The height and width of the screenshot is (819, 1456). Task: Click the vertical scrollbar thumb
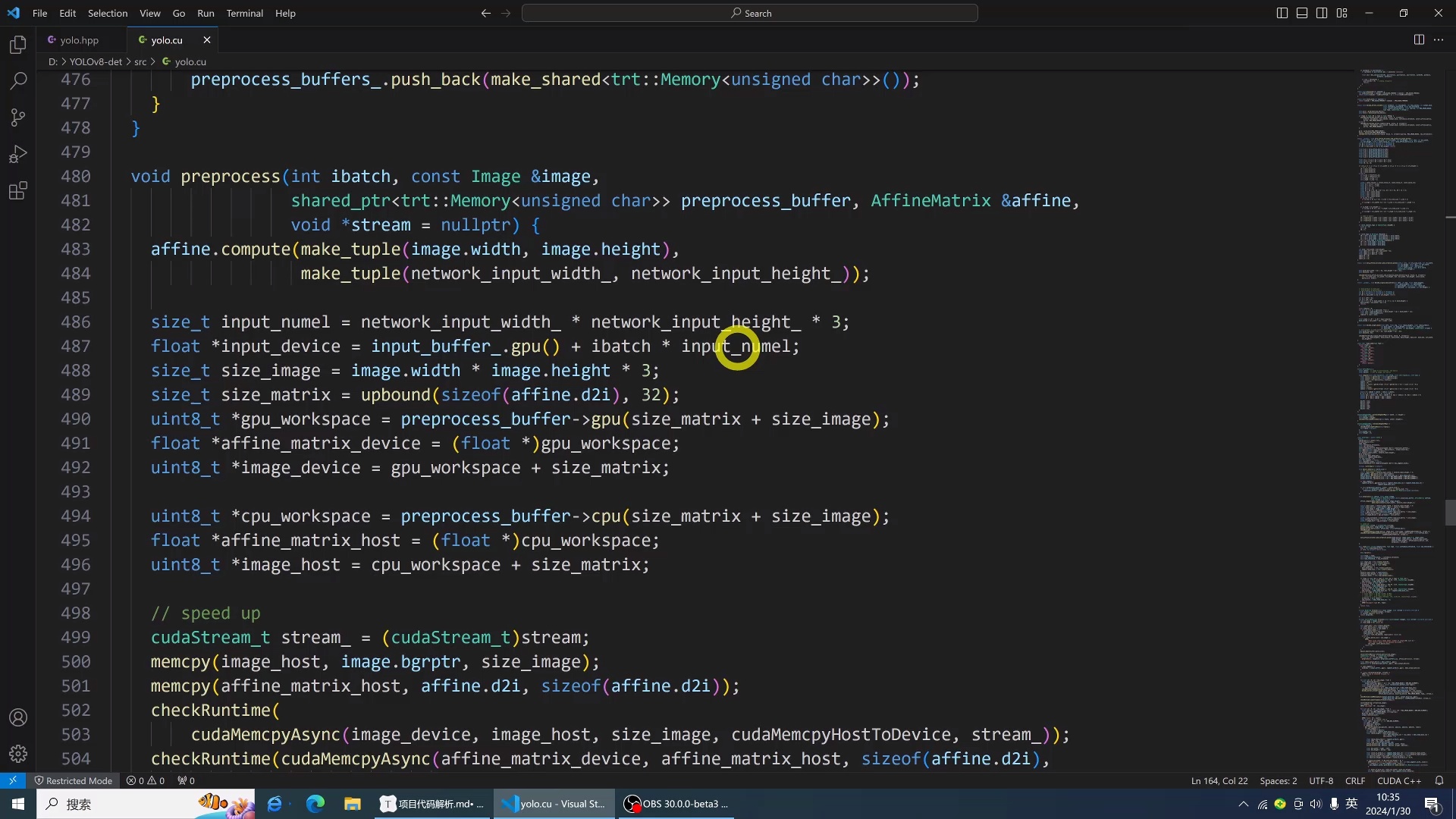[1450, 513]
